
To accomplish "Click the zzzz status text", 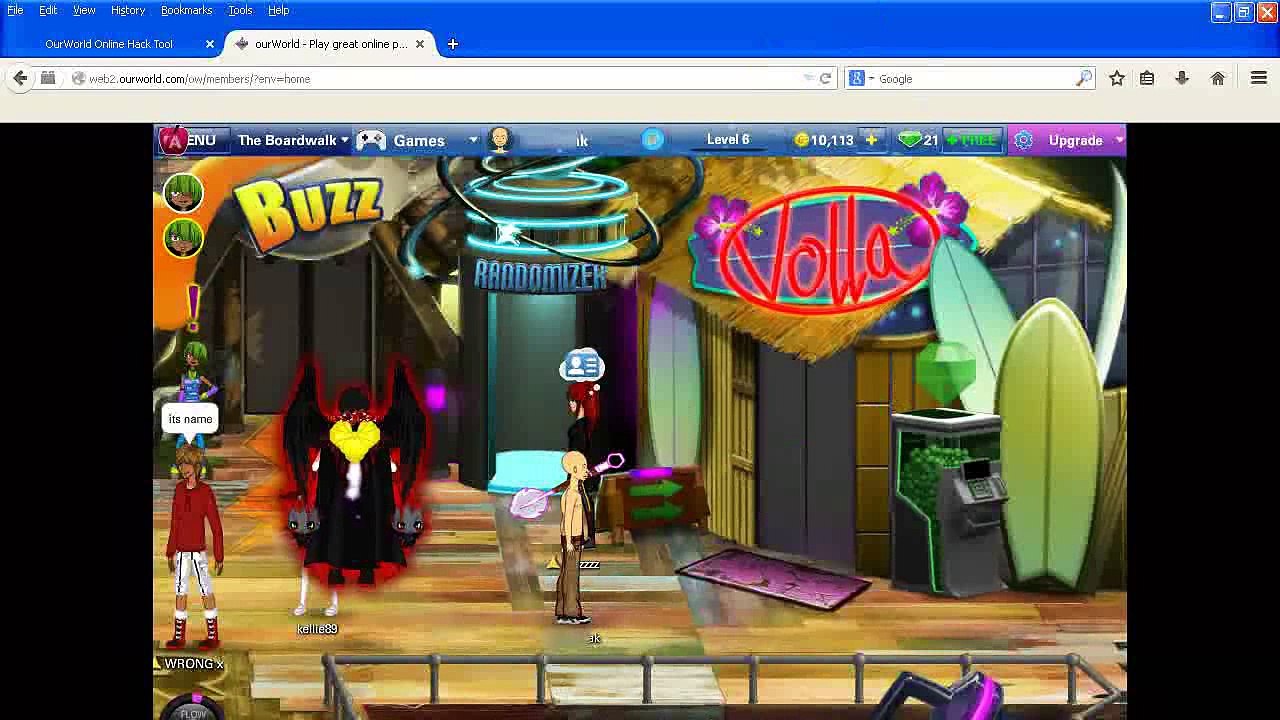I will (x=589, y=565).
